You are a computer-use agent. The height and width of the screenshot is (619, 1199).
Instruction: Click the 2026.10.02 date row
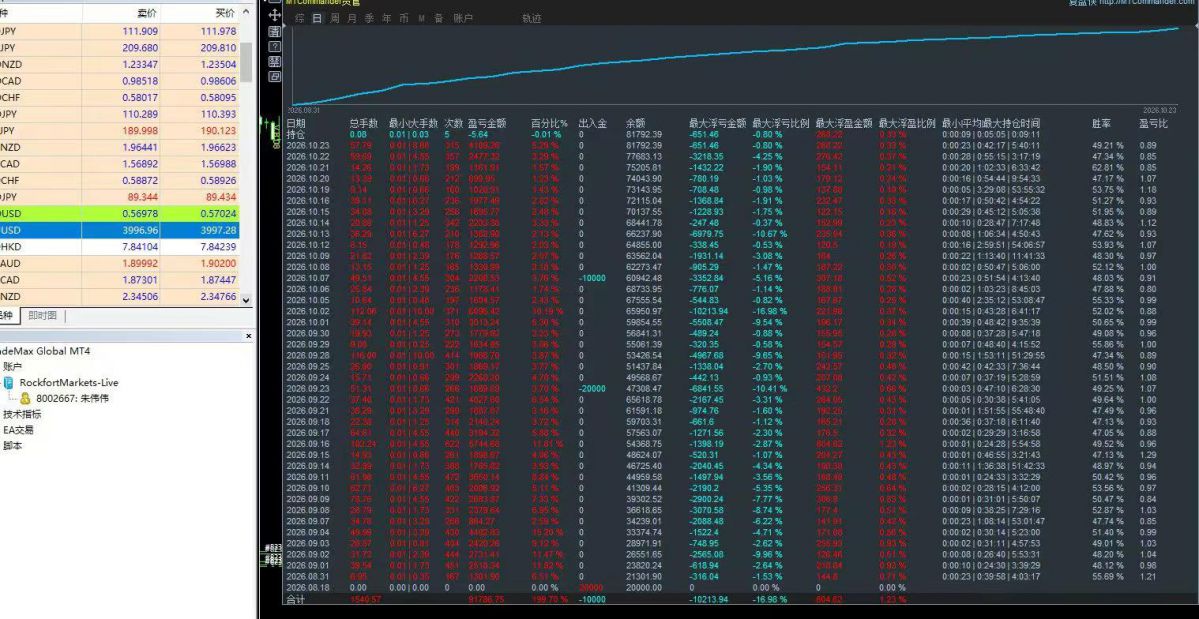click(x=307, y=311)
